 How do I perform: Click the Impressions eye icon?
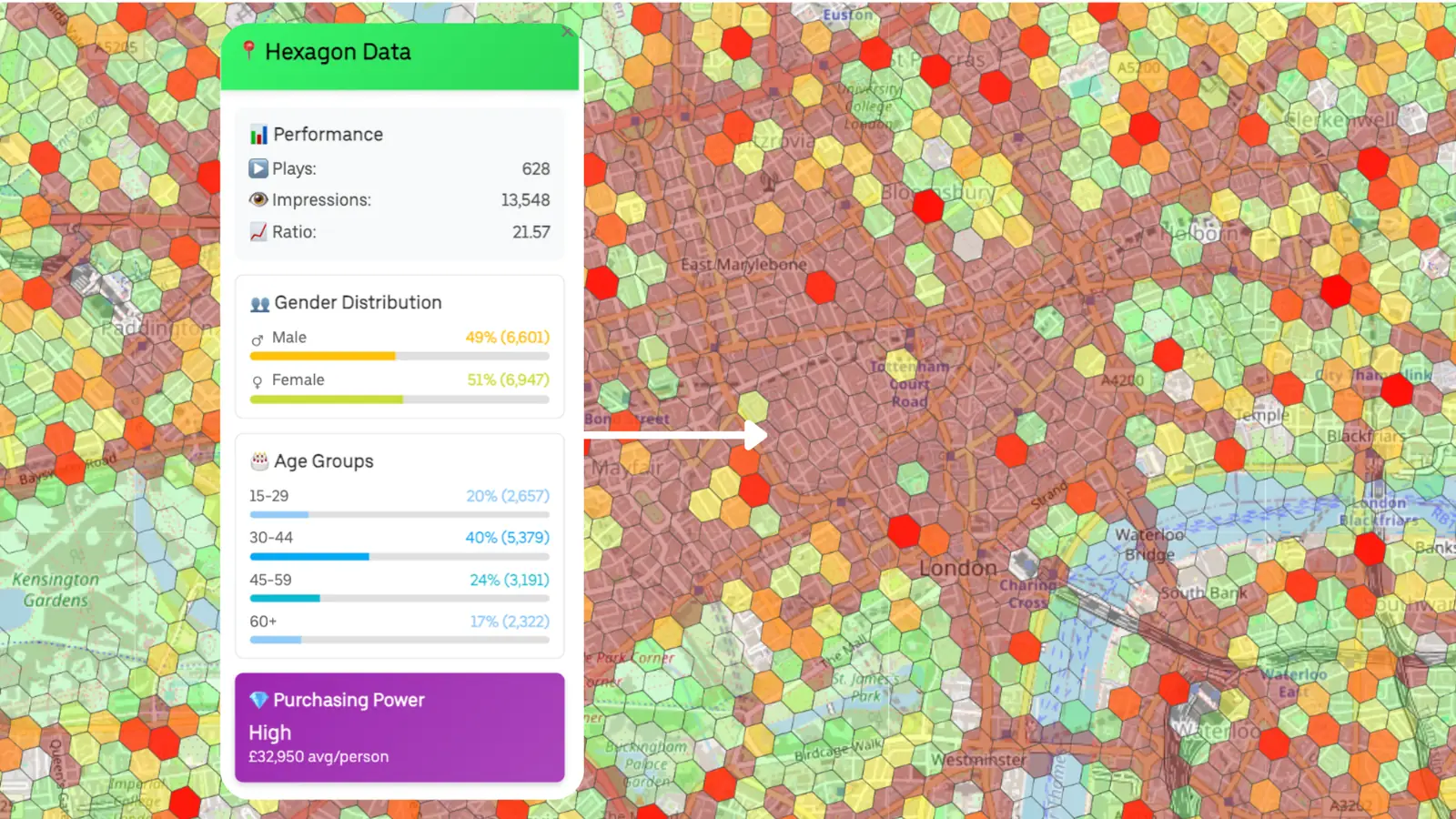coord(258,199)
